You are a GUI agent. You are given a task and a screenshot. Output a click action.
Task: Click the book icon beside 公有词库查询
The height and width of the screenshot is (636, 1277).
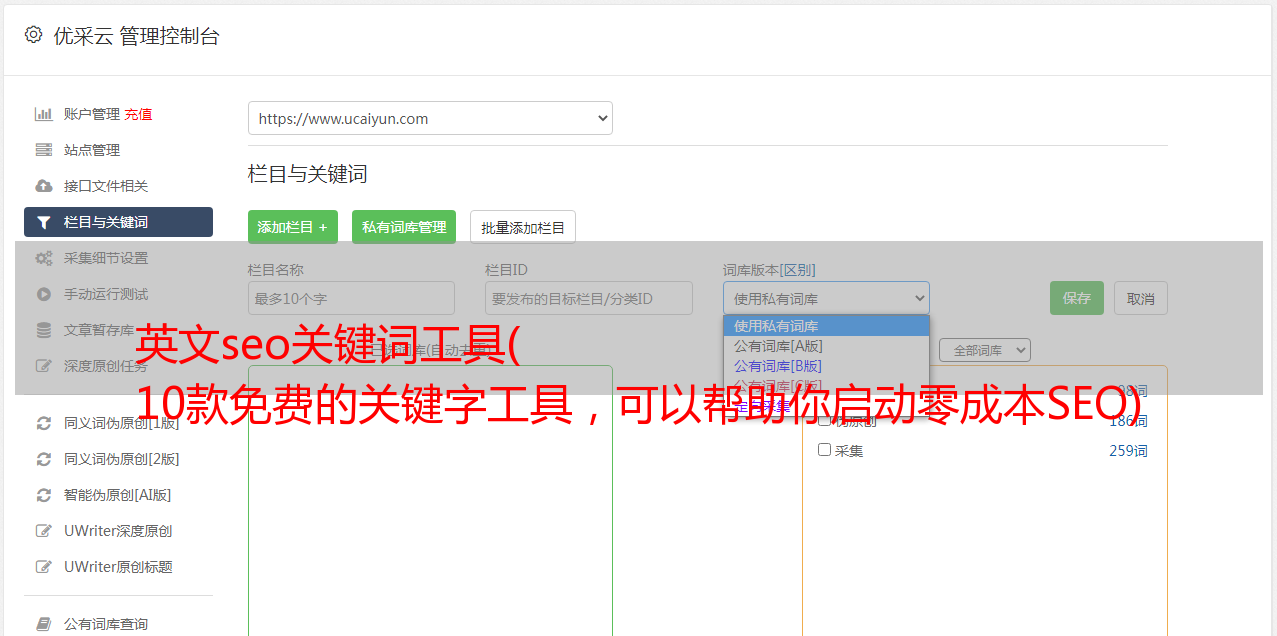point(43,624)
